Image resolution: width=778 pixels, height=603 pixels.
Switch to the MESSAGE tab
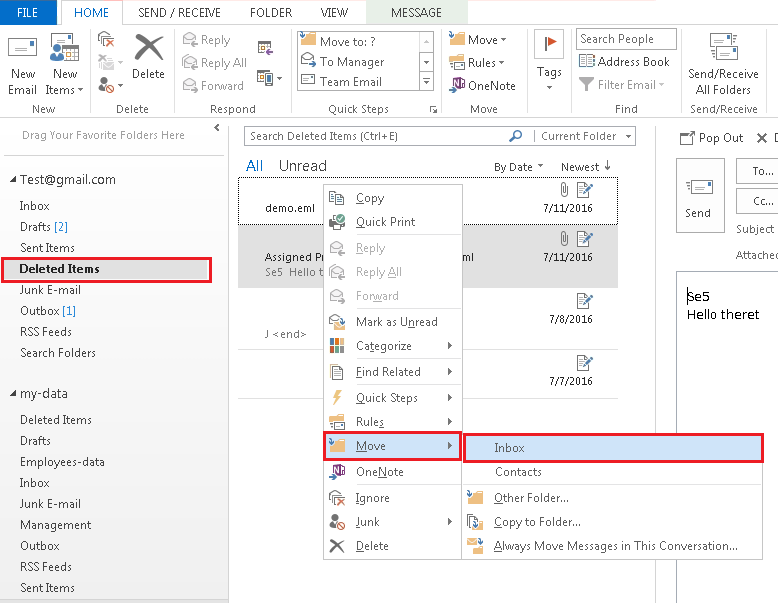pos(416,12)
